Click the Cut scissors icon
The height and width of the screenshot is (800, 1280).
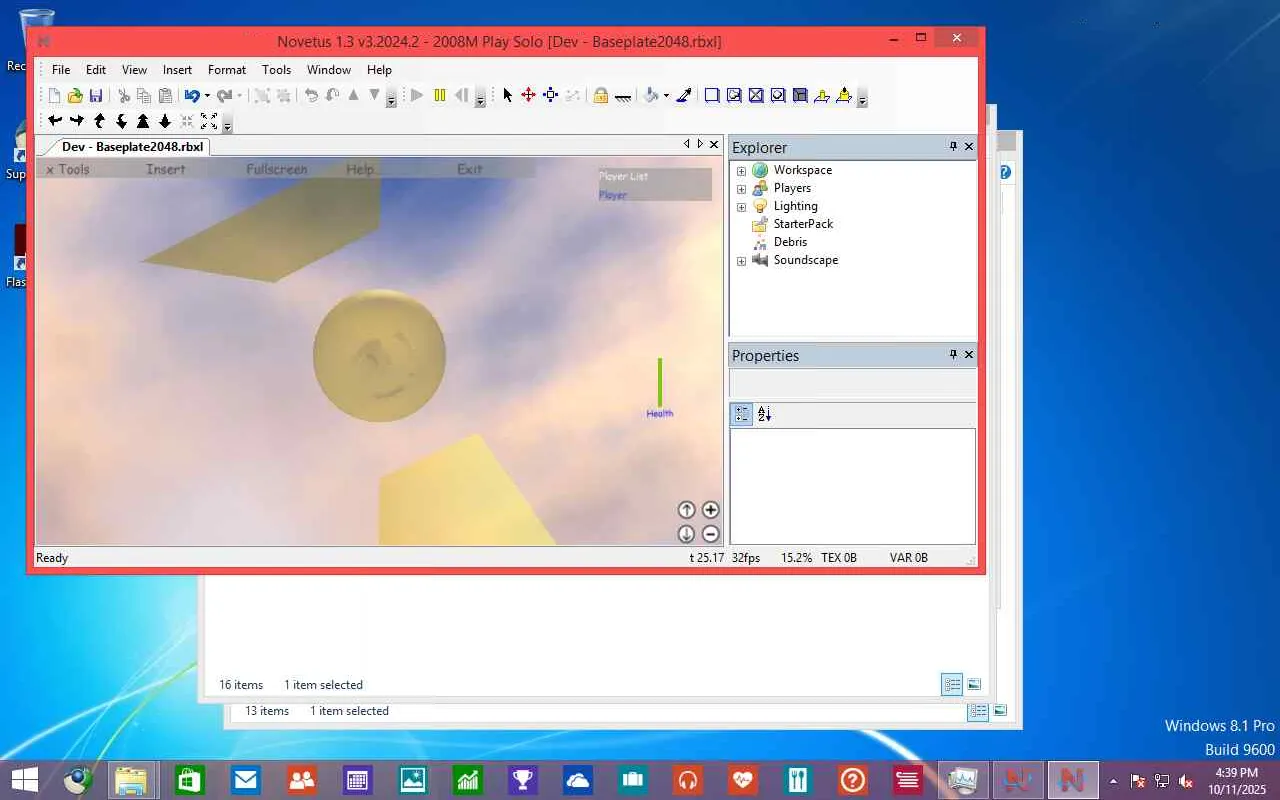point(124,96)
